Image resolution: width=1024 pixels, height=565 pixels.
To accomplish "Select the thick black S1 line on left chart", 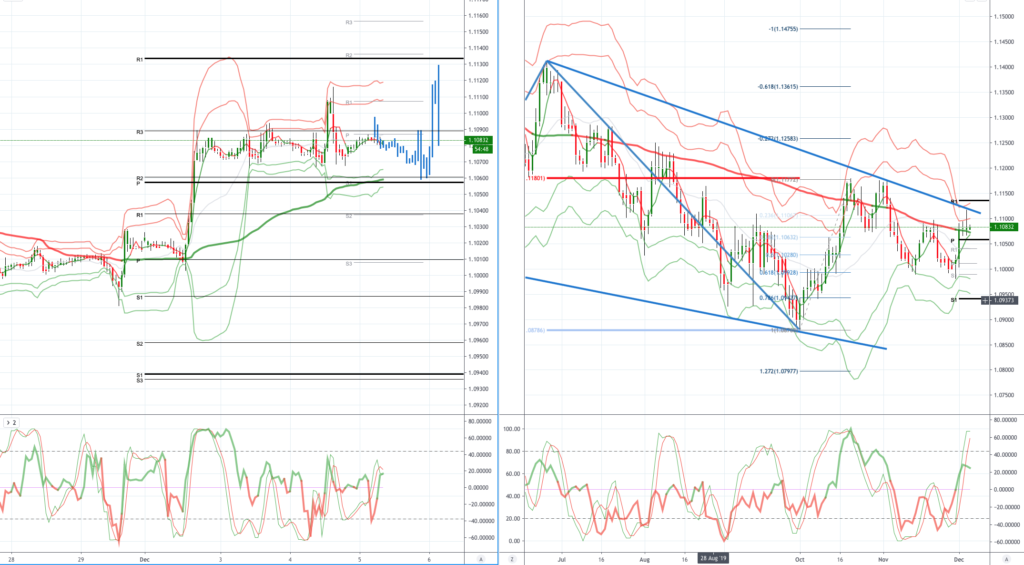I will [304, 374].
